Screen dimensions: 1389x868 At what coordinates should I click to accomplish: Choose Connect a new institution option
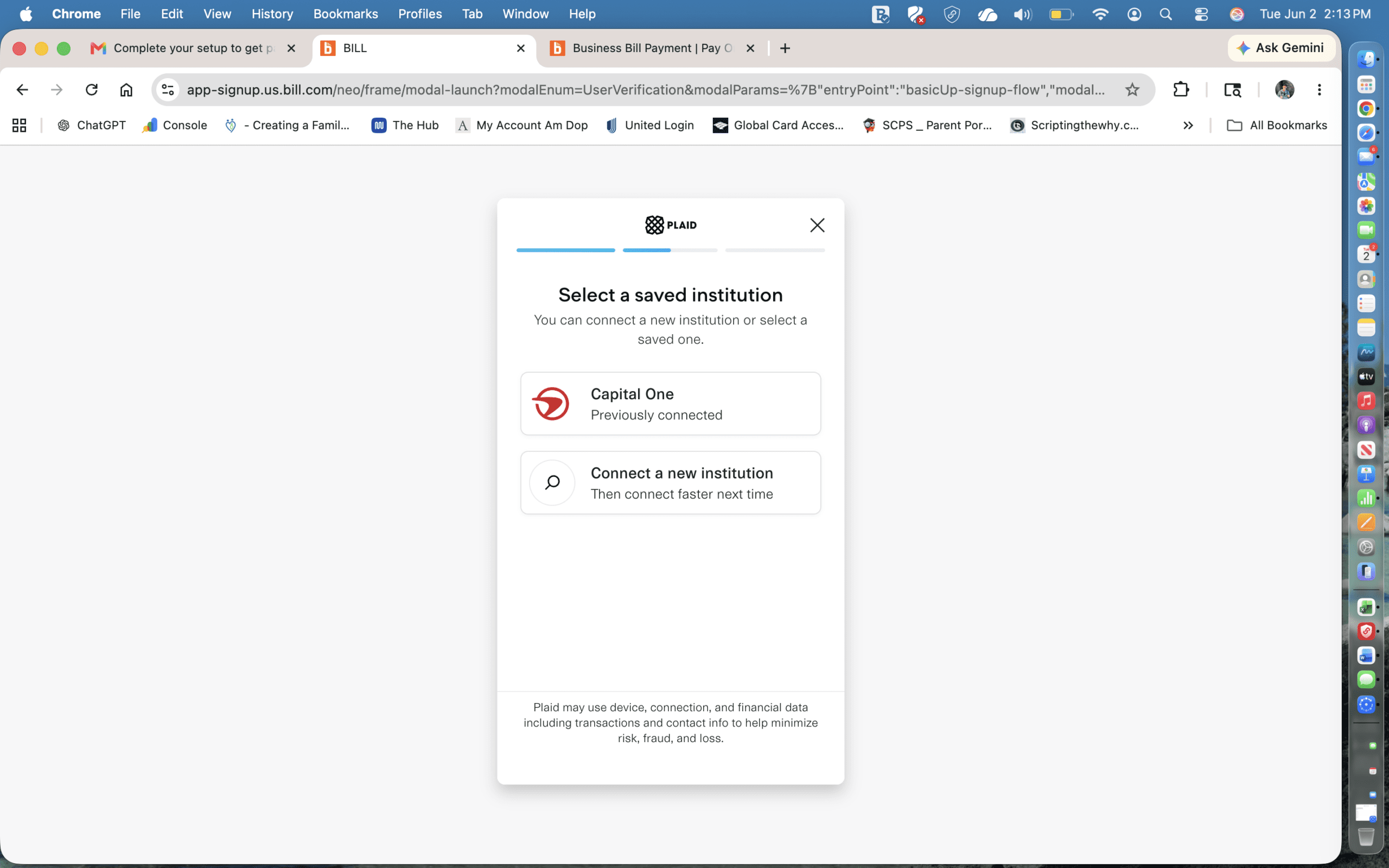[671, 483]
